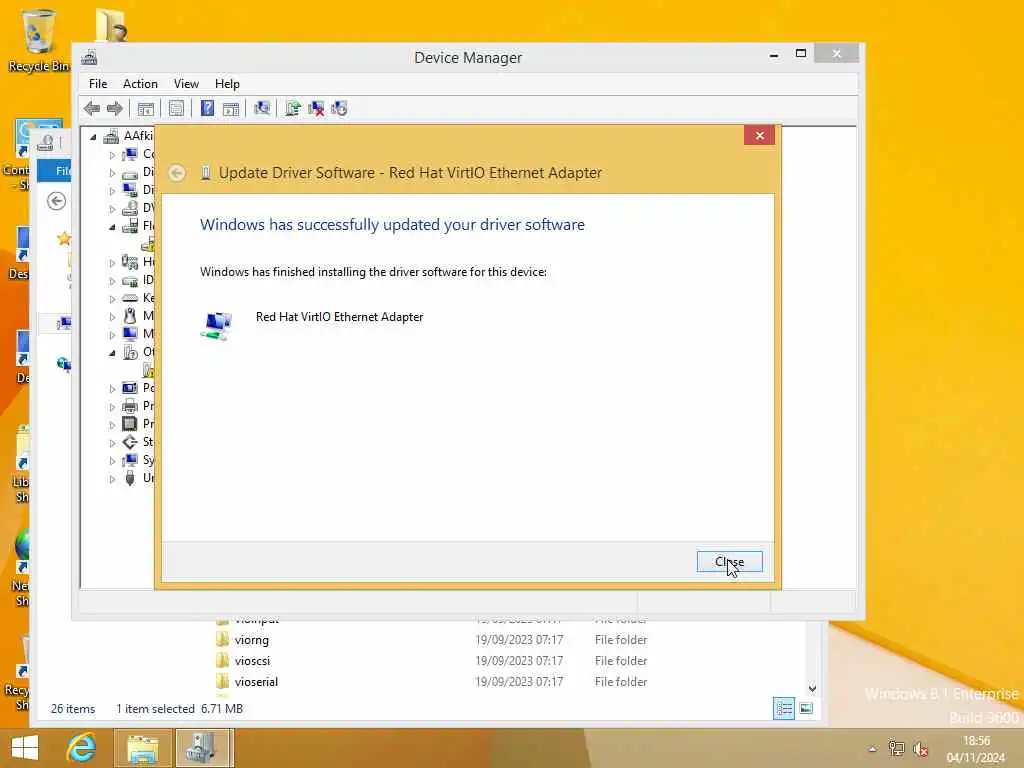This screenshot has width=1024, height=768.
Task: Switch Explorer to details view icon
Action: [x=784, y=708]
